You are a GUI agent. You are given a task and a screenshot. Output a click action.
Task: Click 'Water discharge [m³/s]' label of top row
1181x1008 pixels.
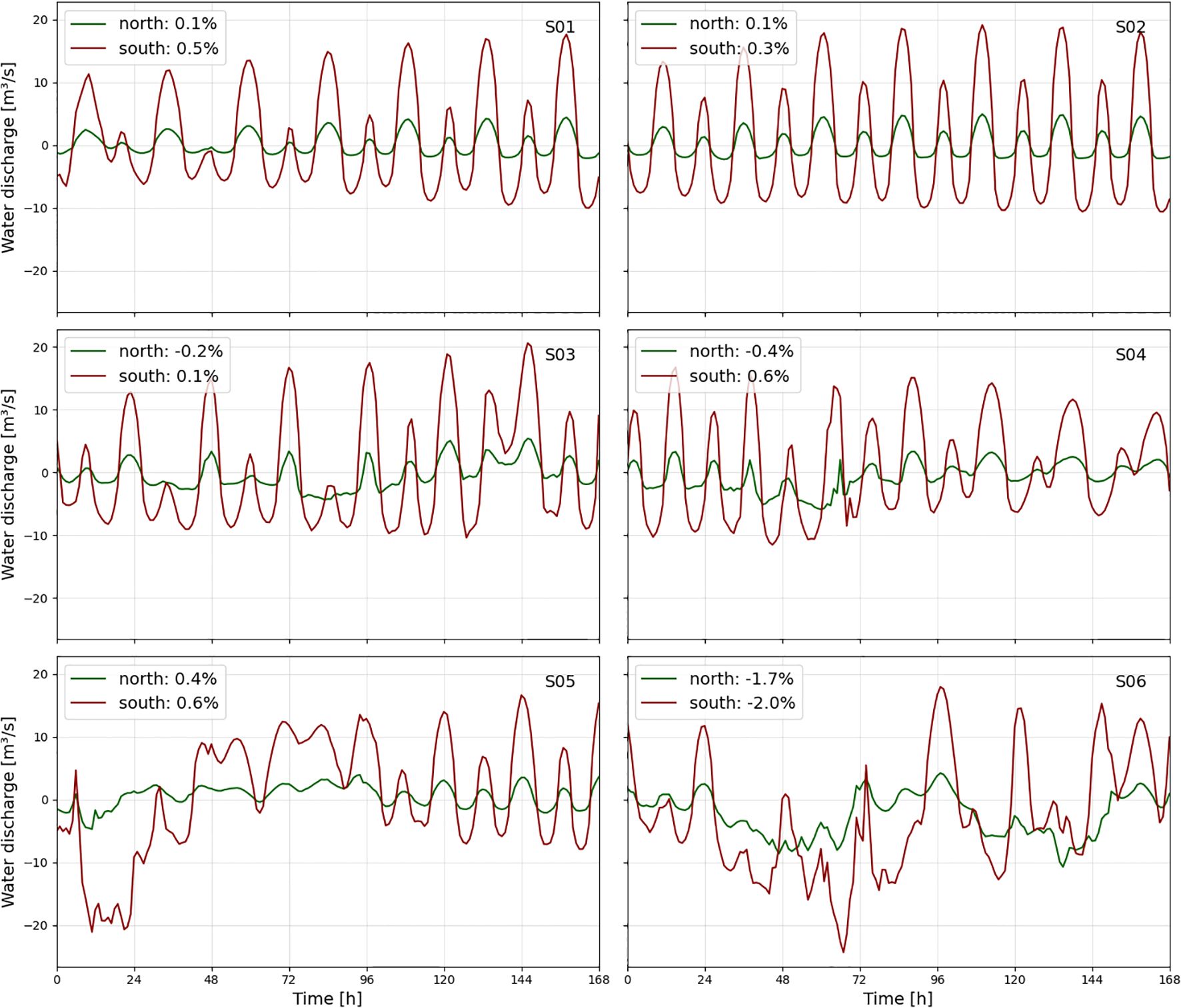[x=8, y=158]
